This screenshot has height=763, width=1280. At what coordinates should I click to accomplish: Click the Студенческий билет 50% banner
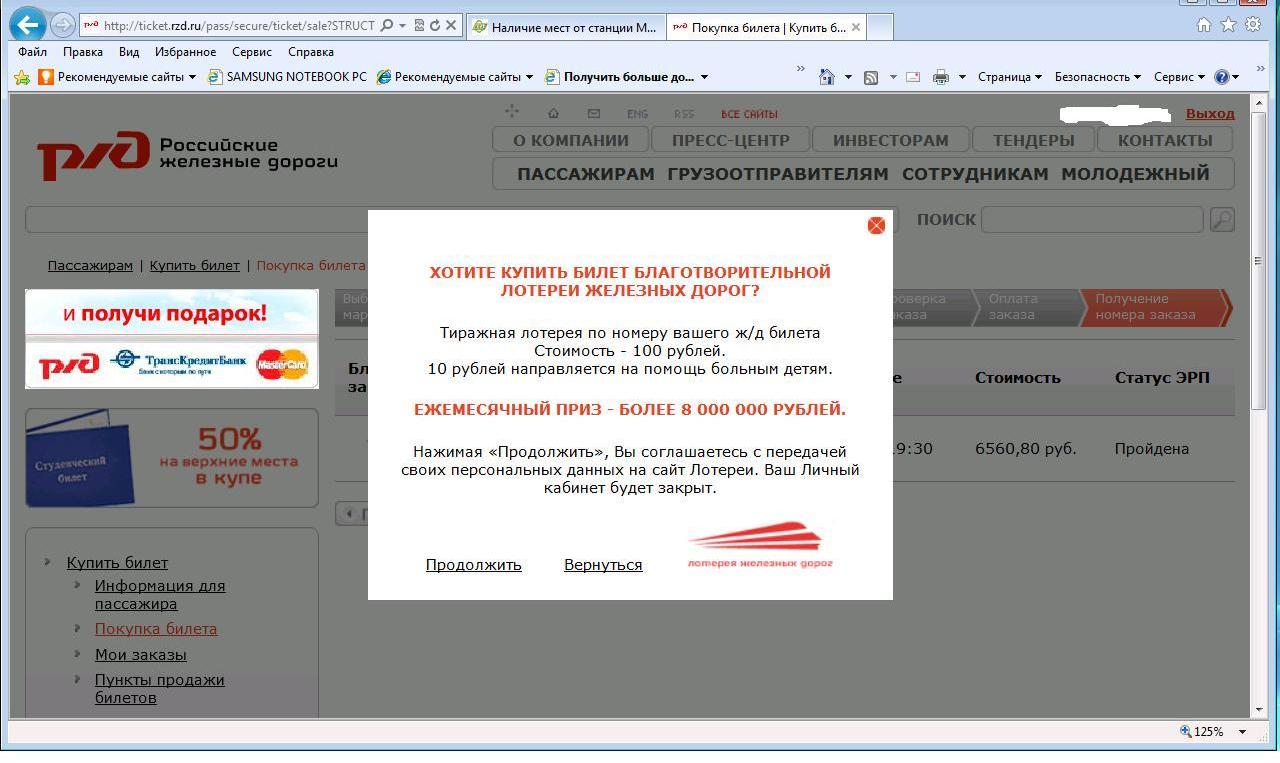171,458
